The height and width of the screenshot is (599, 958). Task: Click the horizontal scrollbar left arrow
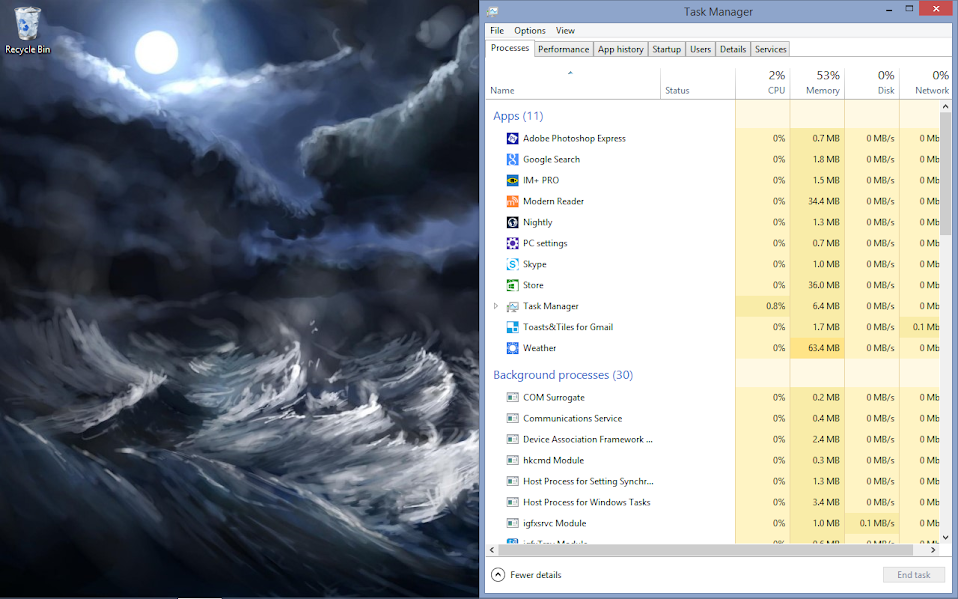point(492,550)
